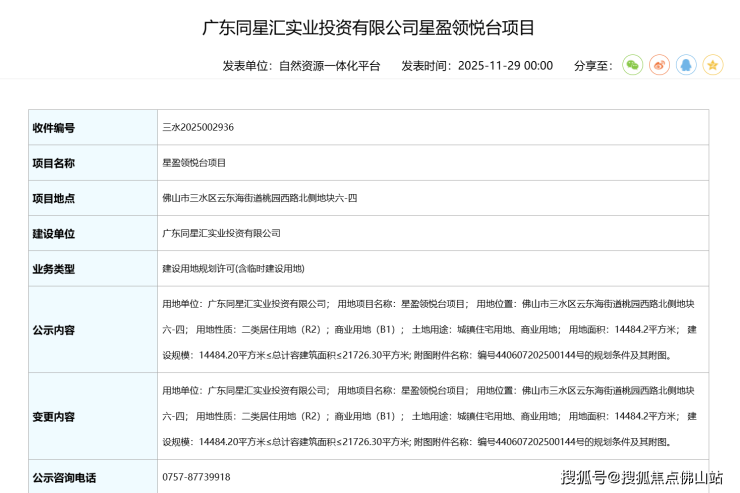The width and height of the screenshot is (740, 493).
Task: Share the page via WeChat icon
Action: 632,65
